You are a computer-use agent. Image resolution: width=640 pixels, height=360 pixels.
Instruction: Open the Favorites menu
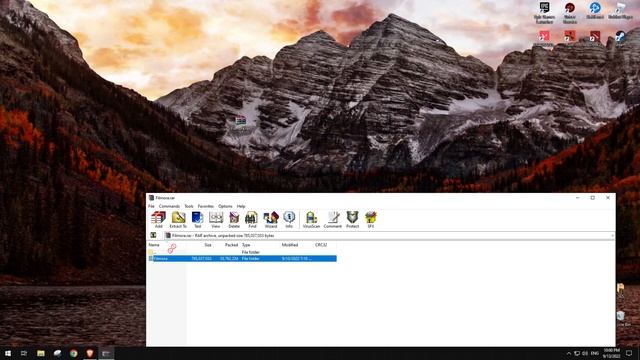206,206
